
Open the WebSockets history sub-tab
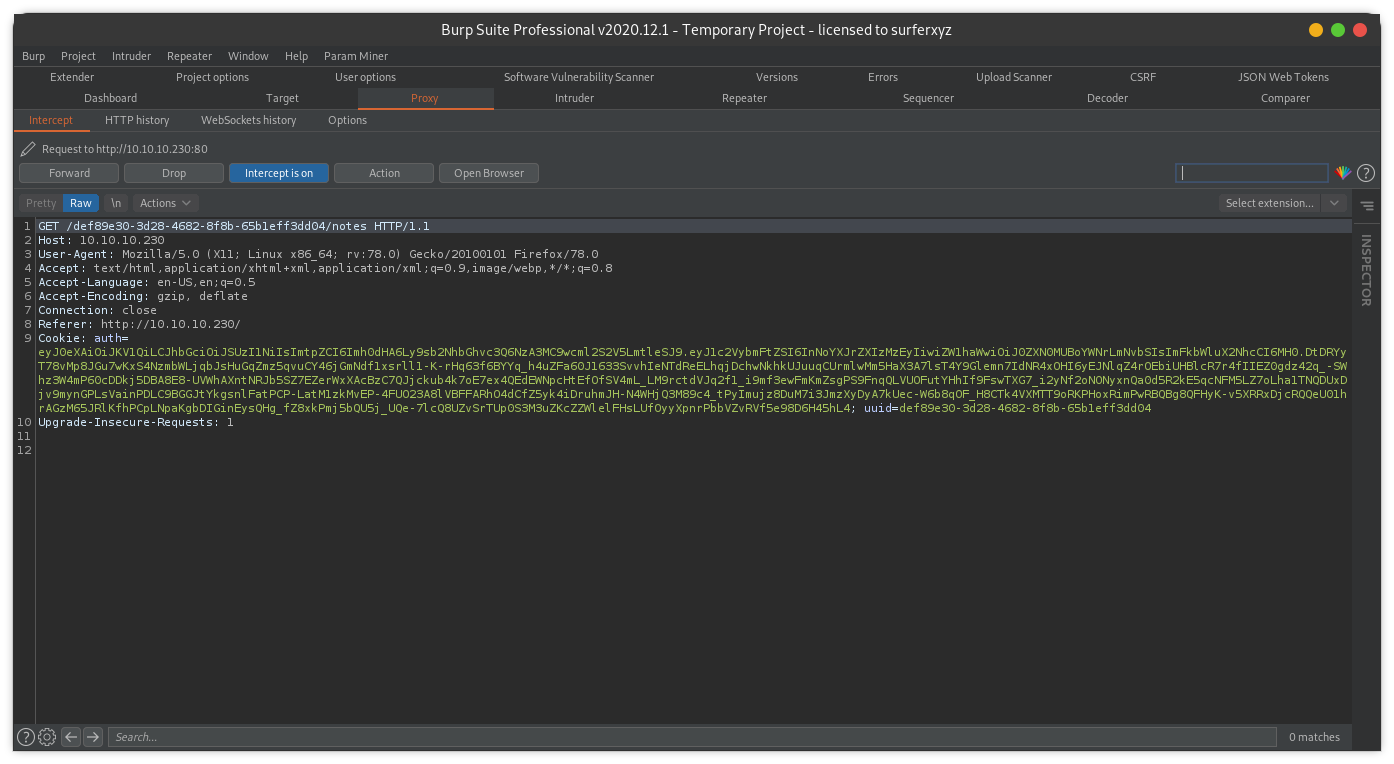(x=249, y=120)
